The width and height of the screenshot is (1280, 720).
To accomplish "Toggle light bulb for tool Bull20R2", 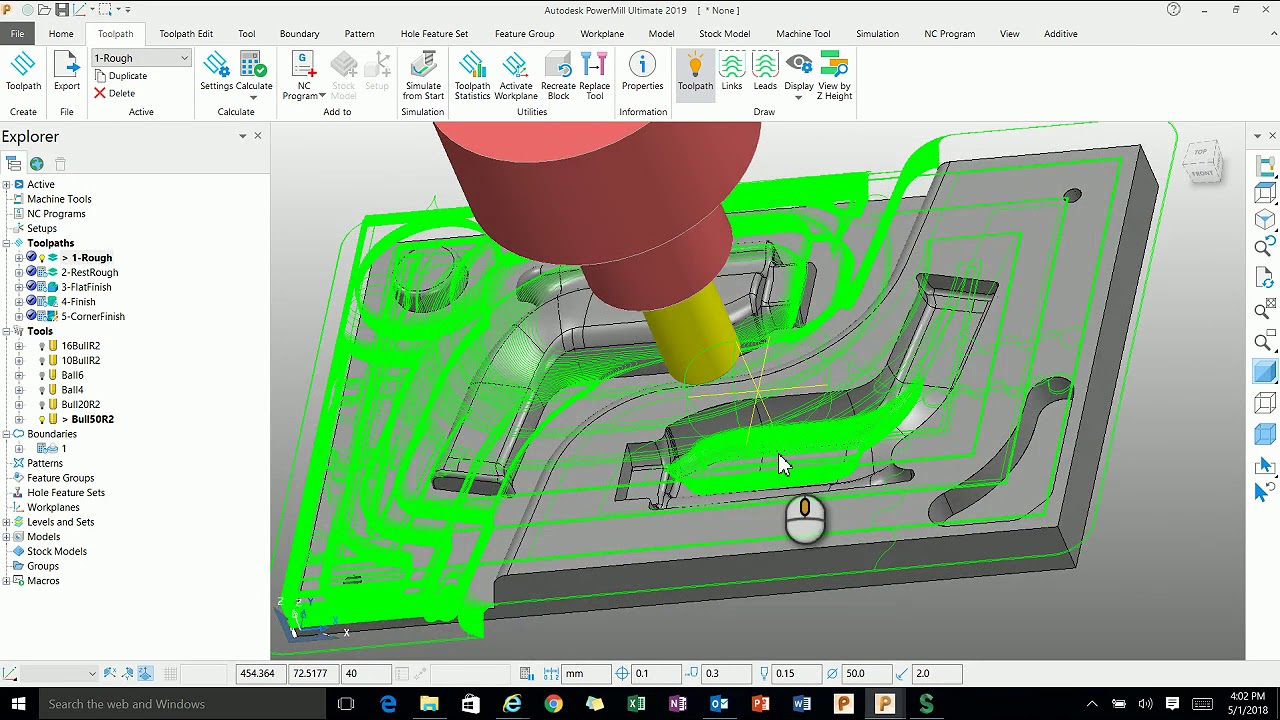I will click(42, 404).
